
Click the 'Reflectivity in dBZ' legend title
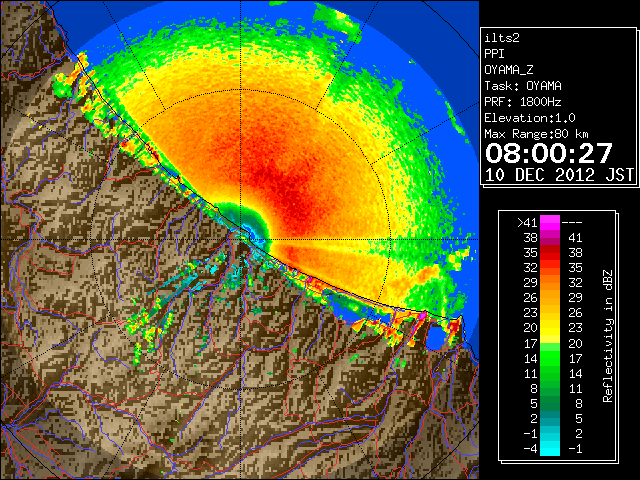(x=608, y=336)
